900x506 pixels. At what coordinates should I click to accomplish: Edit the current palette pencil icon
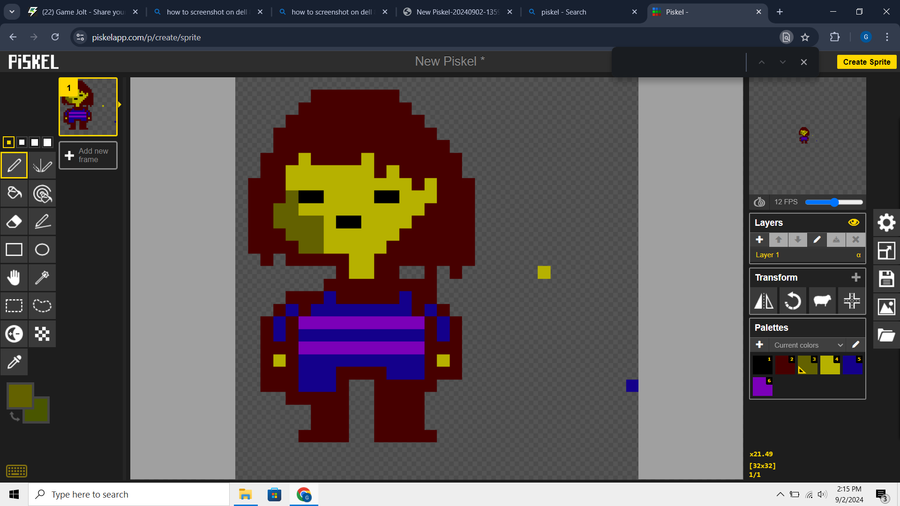tap(856, 345)
